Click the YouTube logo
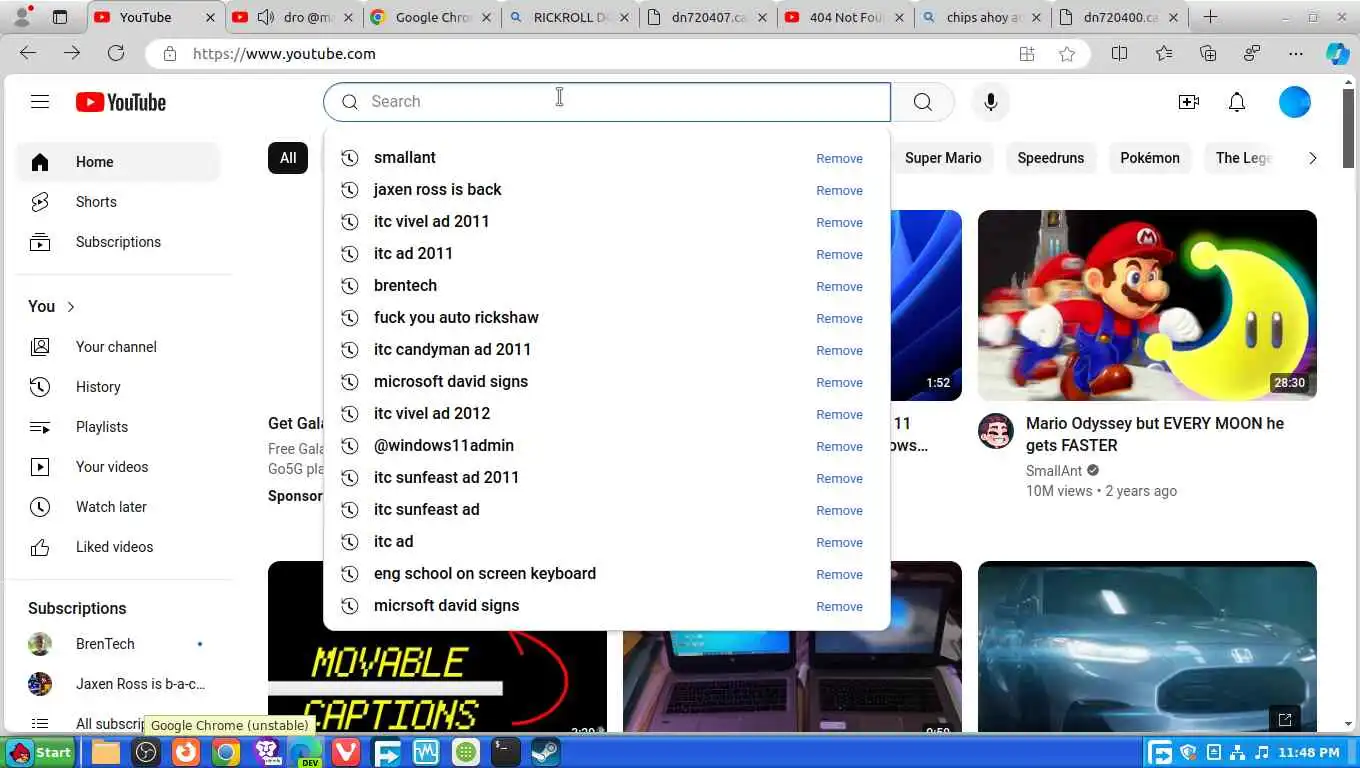The height and width of the screenshot is (768, 1360). pyautogui.click(x=121, y=102)
